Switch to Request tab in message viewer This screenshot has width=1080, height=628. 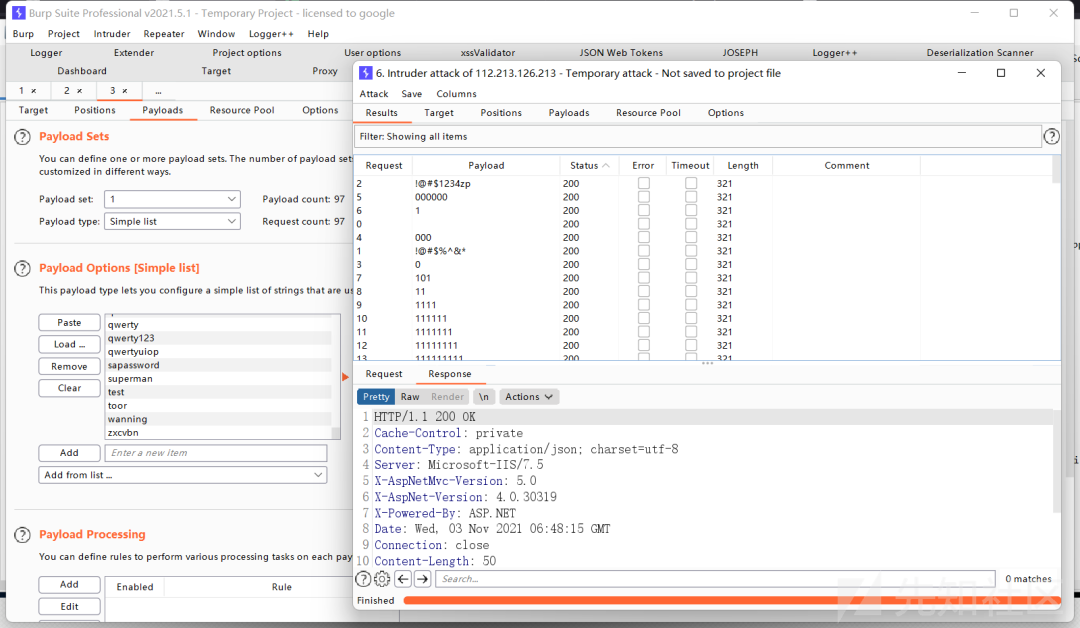(384, 374)
